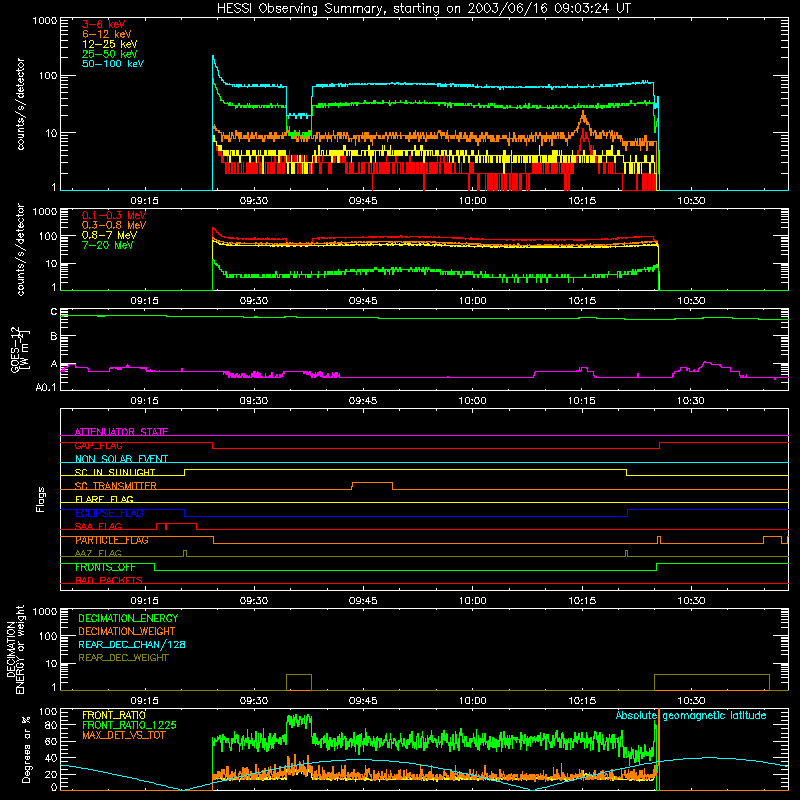Viewport: 800px width, 800px height.
Task: Click the 0.1-0.3 MeV legend label
Action: coord(114,215)
